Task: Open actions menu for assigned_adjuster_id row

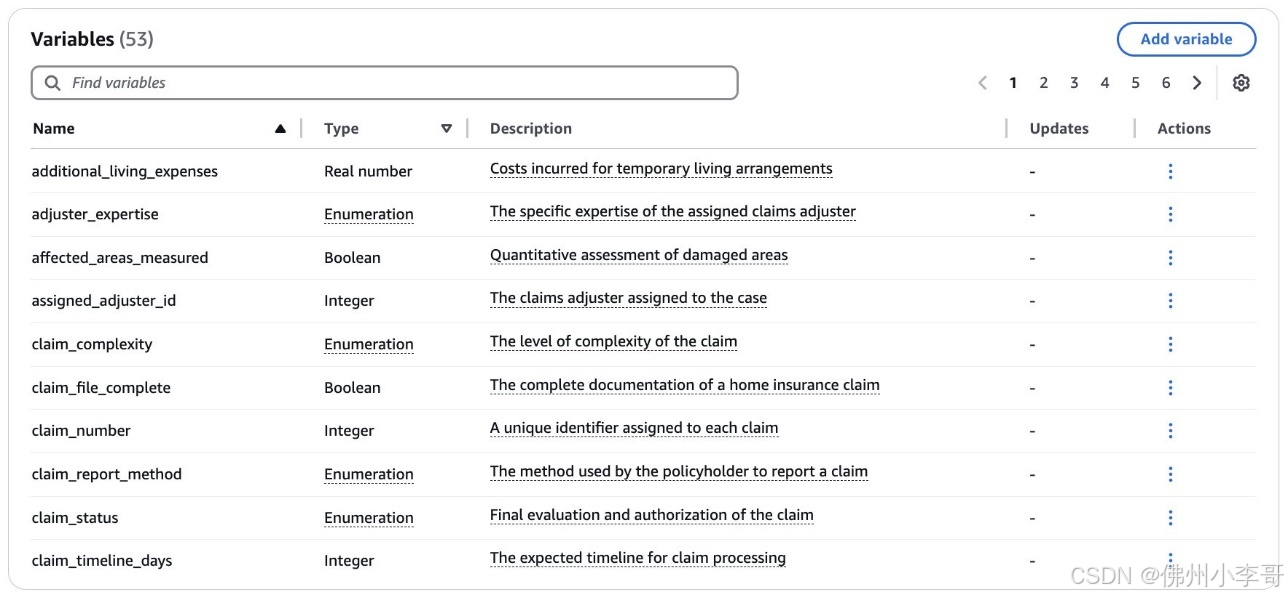Action: click(1170, 301)
